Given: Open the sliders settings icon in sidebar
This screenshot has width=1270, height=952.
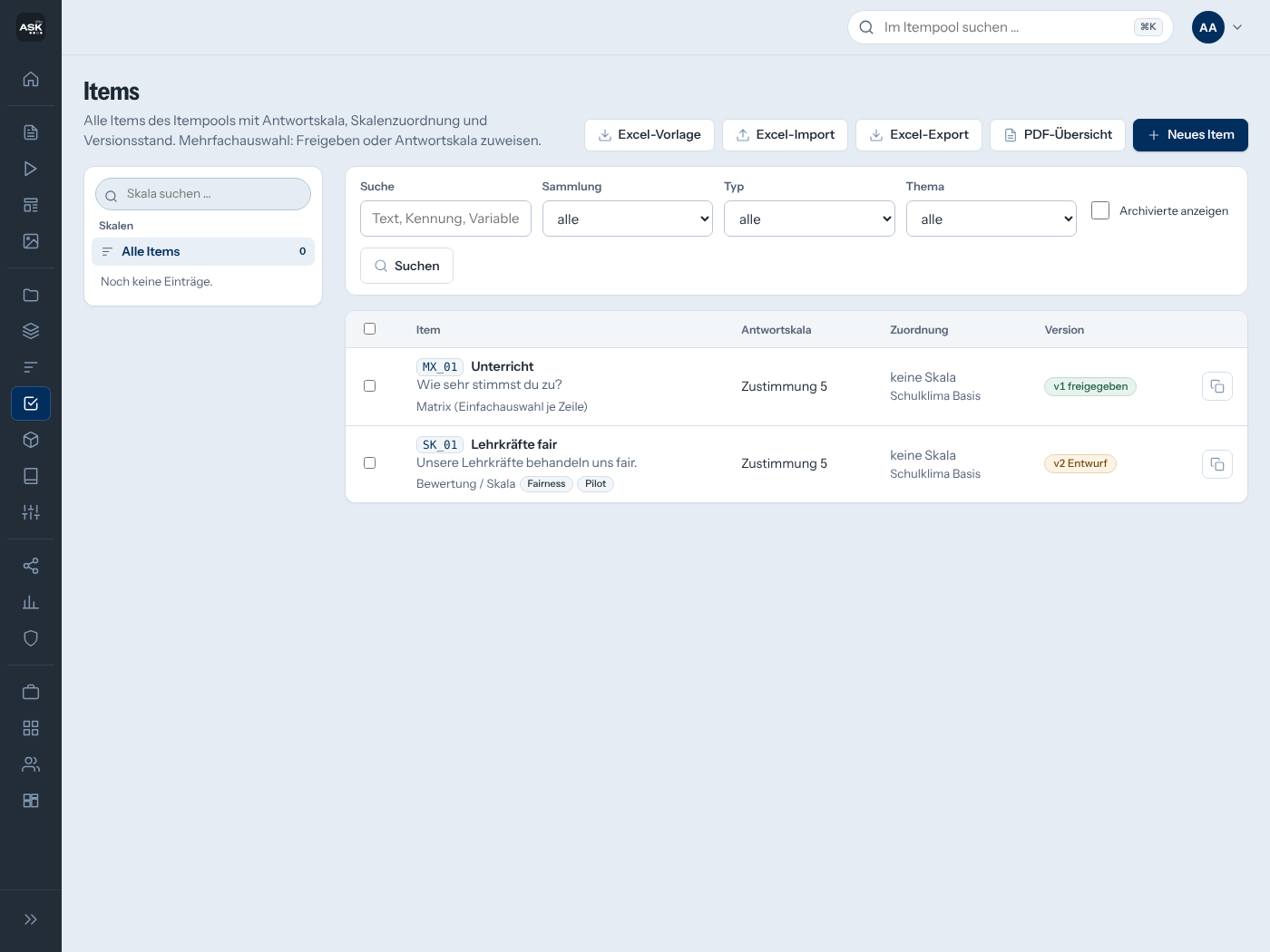Looking at the screenshot, I should (31, 512).
